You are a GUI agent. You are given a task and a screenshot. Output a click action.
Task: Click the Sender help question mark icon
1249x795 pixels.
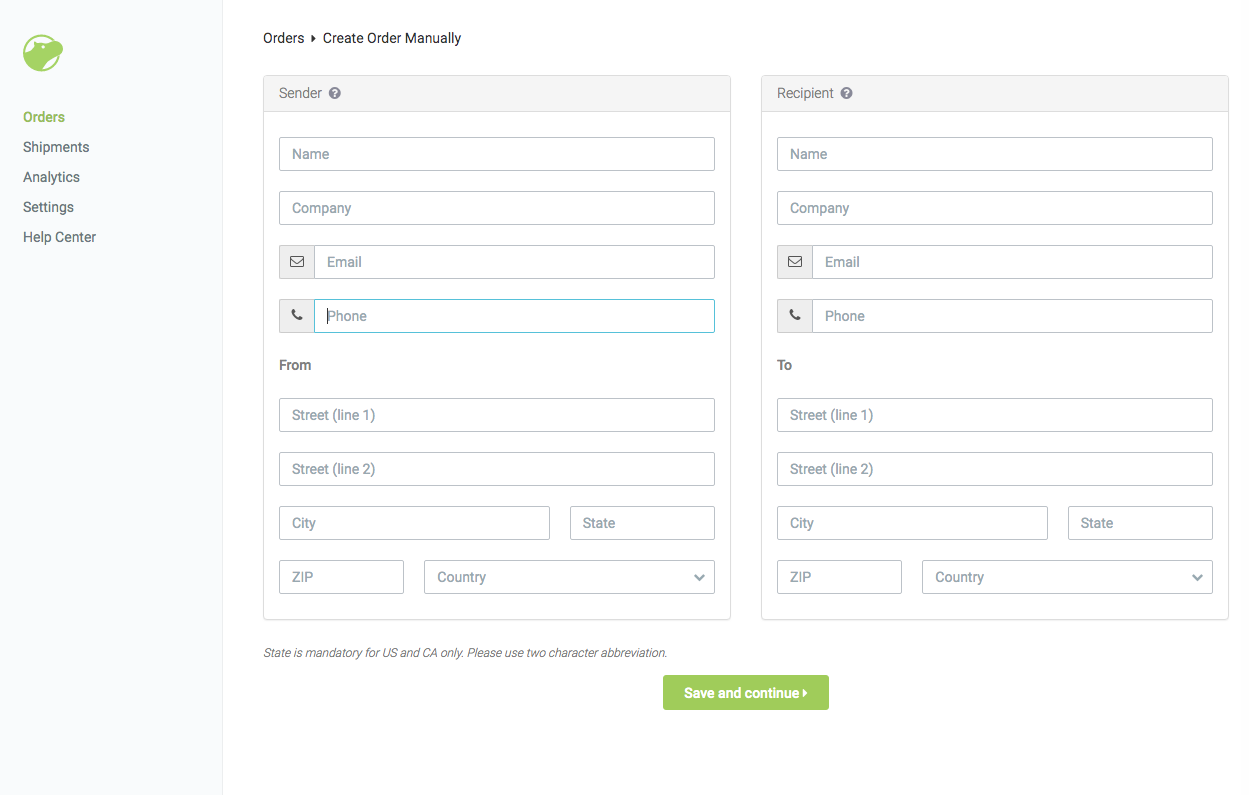pos(335,93)
